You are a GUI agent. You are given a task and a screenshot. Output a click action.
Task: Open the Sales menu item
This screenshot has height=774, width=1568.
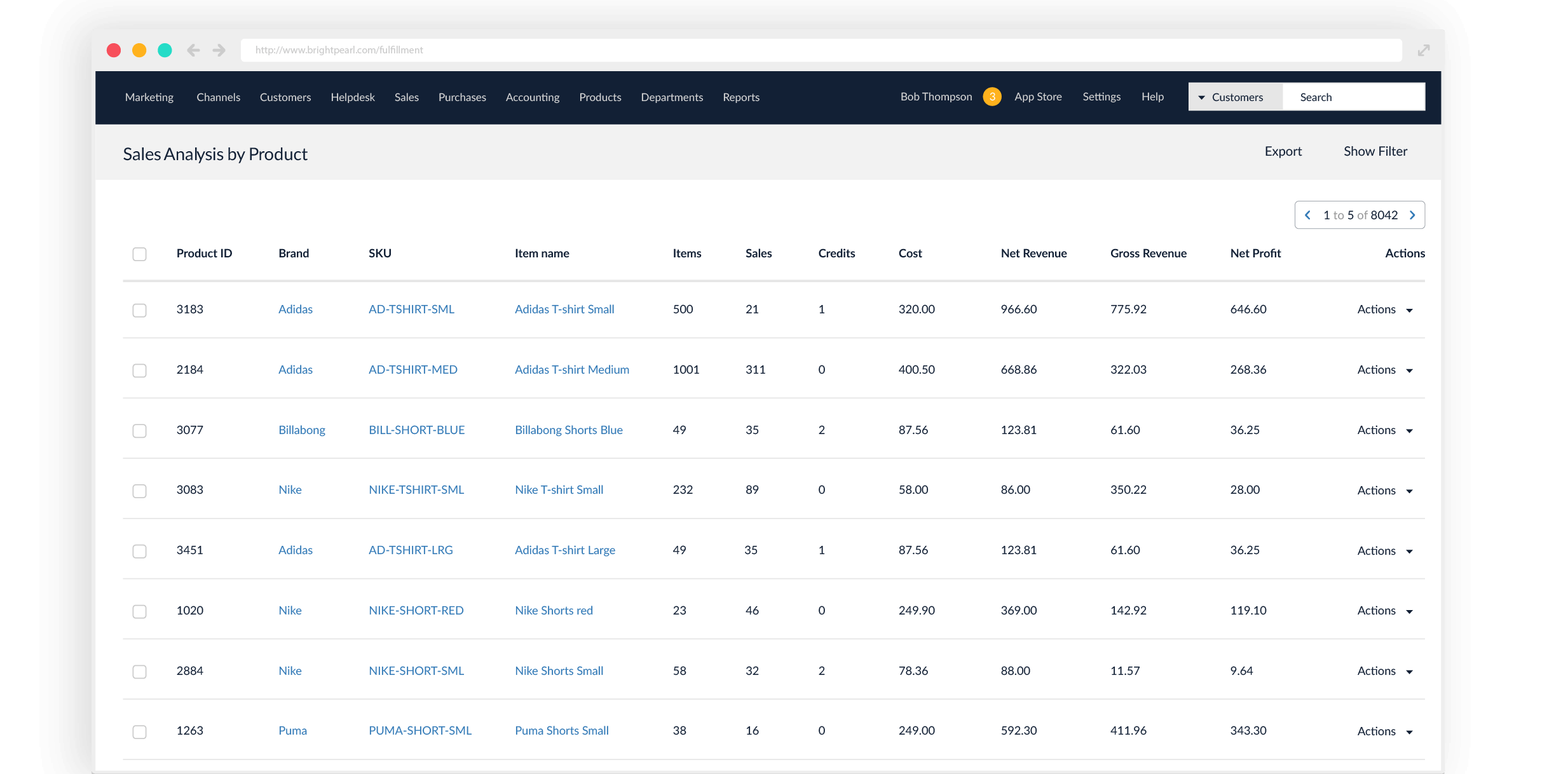click(x=405, y=97)
